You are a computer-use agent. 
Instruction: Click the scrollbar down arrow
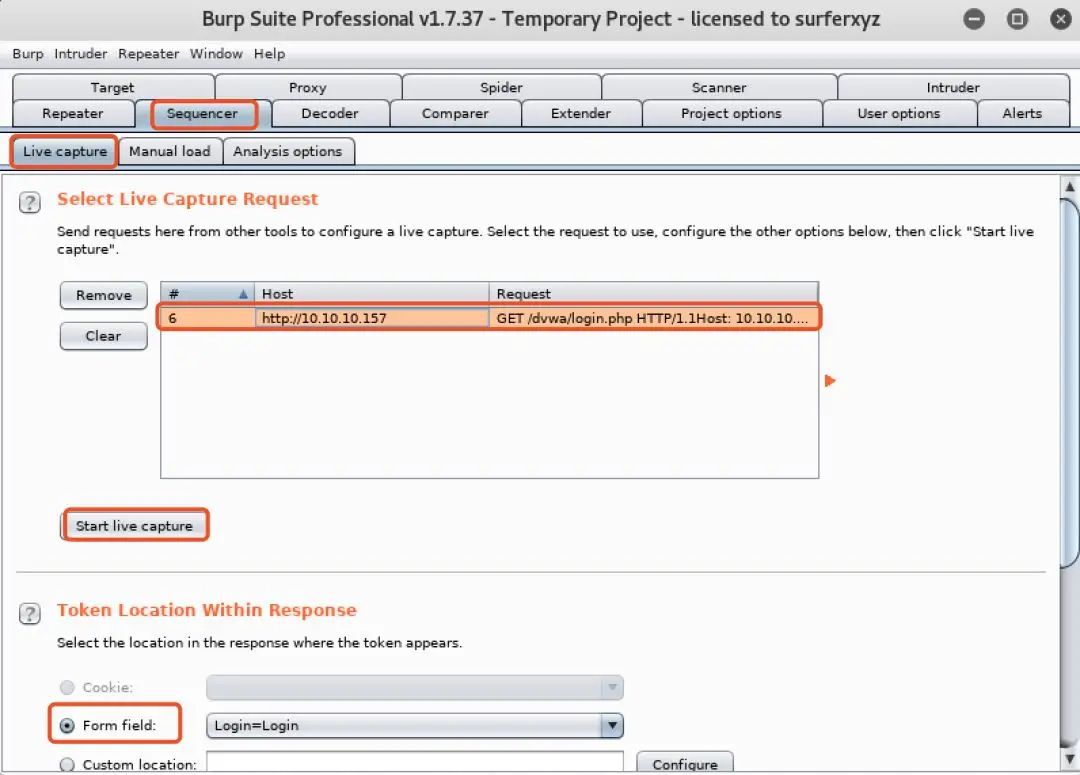point(1070,759)
